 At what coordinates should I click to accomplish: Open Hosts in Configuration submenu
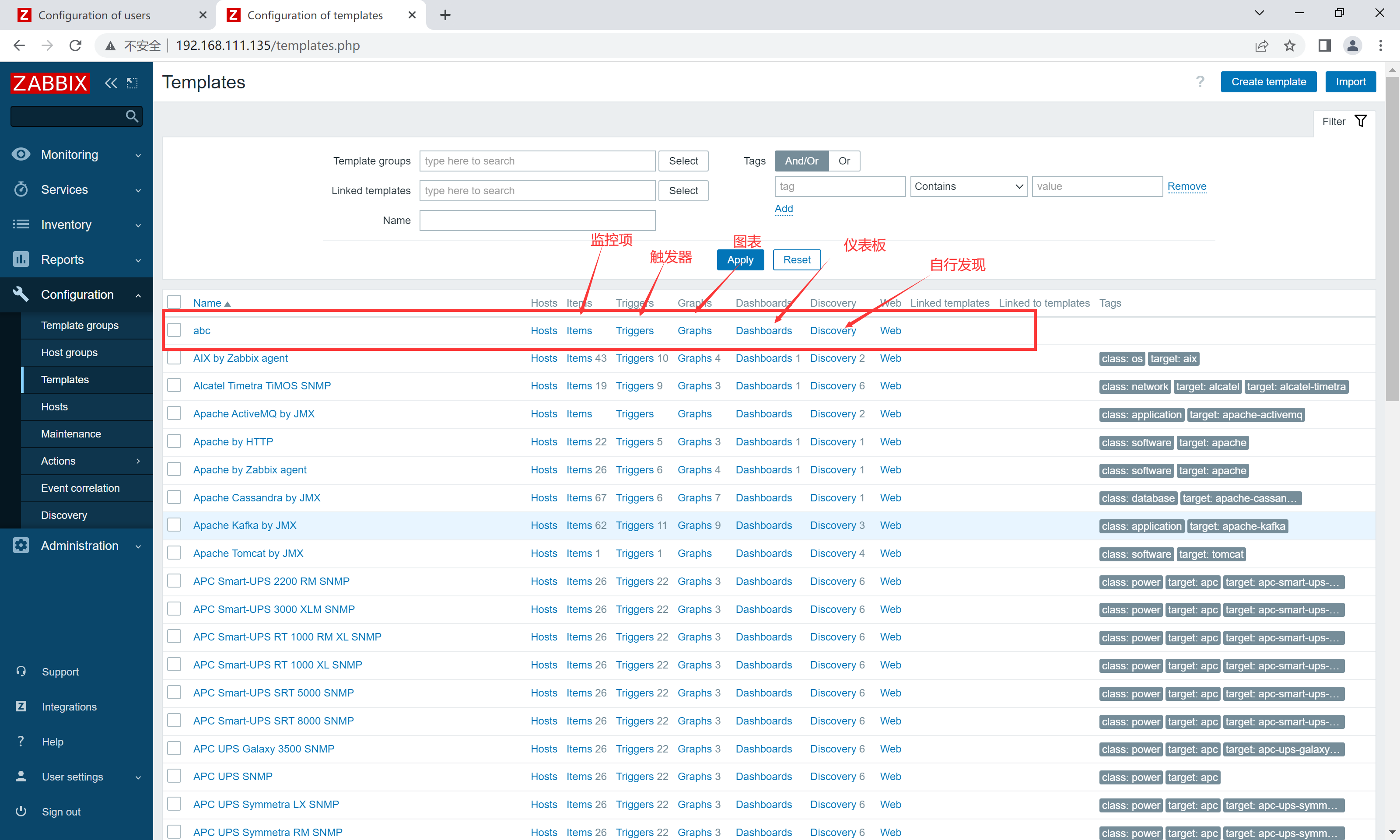[x=54, y=406]
